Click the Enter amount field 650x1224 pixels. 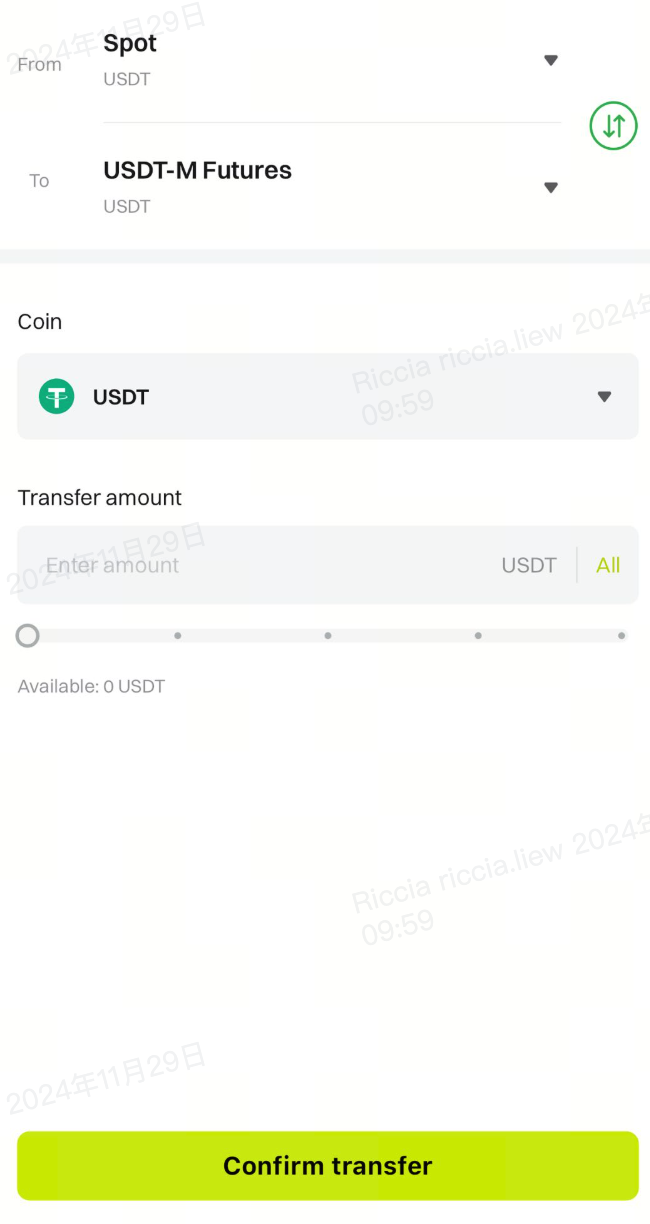click(x=250, y=565)
